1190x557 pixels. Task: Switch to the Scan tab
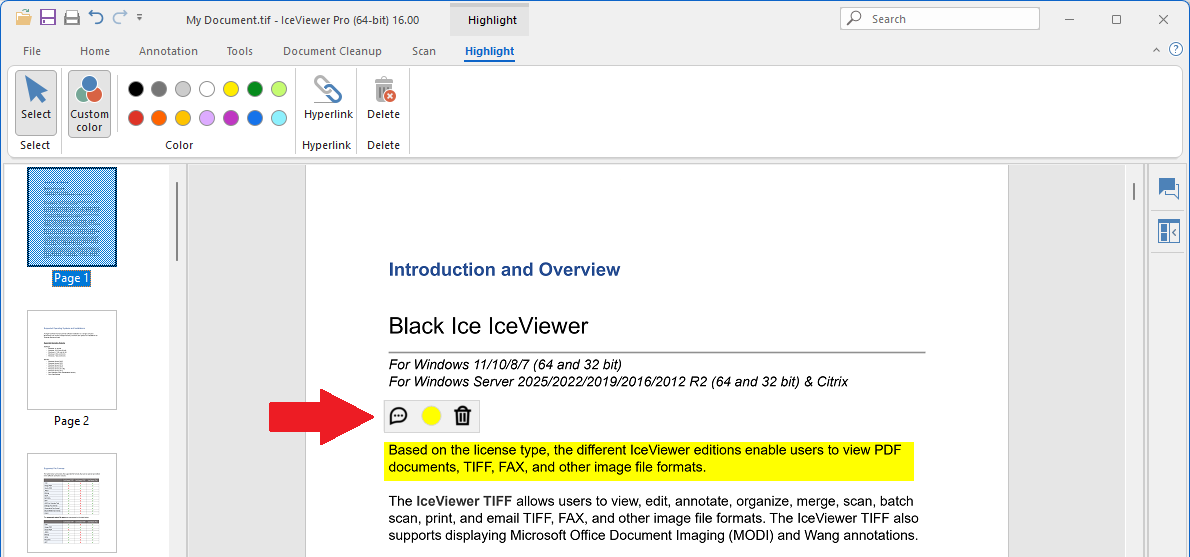(x=424, y=52)
